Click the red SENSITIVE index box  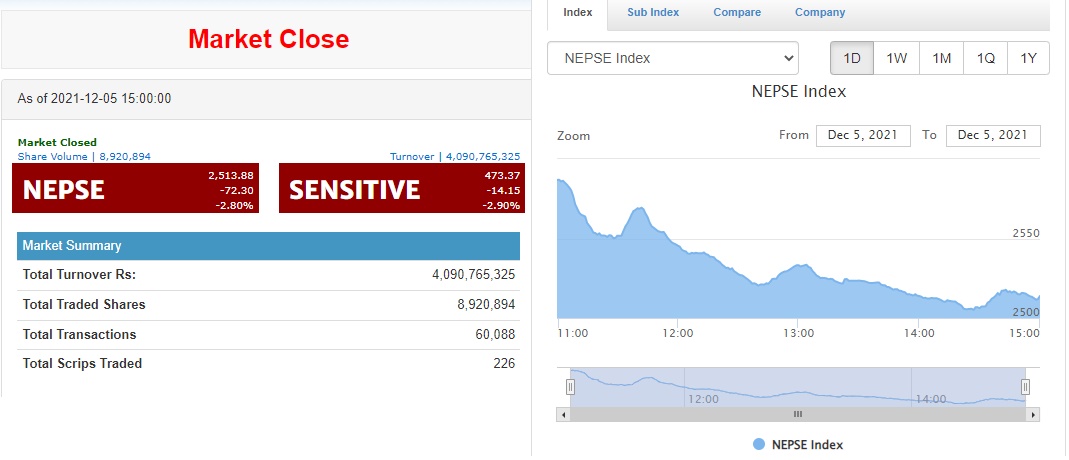[401, 189]
